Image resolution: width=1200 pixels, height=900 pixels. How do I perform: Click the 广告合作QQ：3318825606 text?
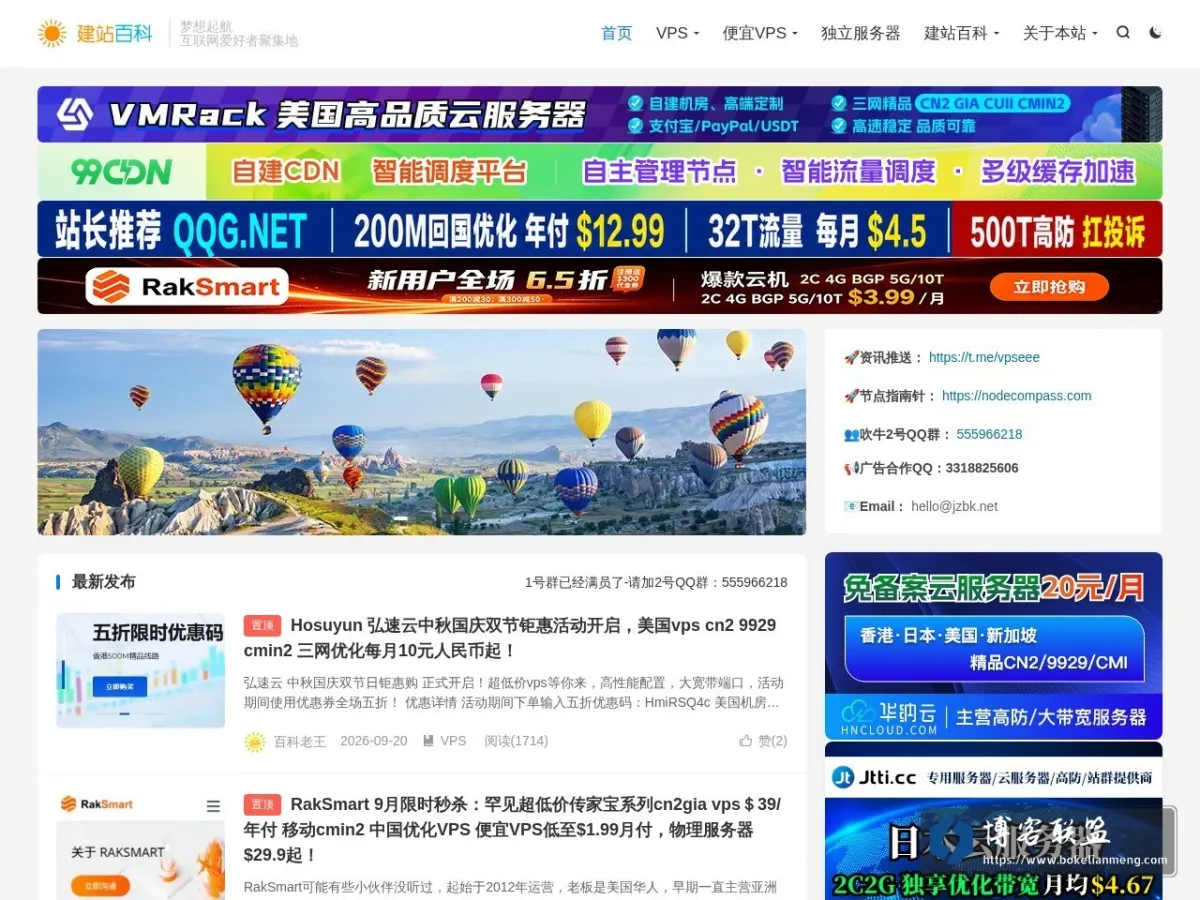point(939,468)
